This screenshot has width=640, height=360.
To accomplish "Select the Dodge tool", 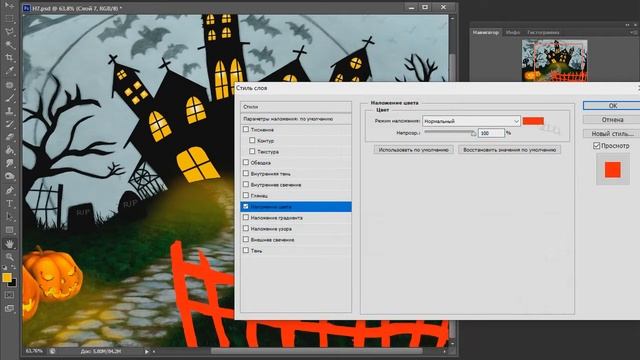I will pos(9,176).
